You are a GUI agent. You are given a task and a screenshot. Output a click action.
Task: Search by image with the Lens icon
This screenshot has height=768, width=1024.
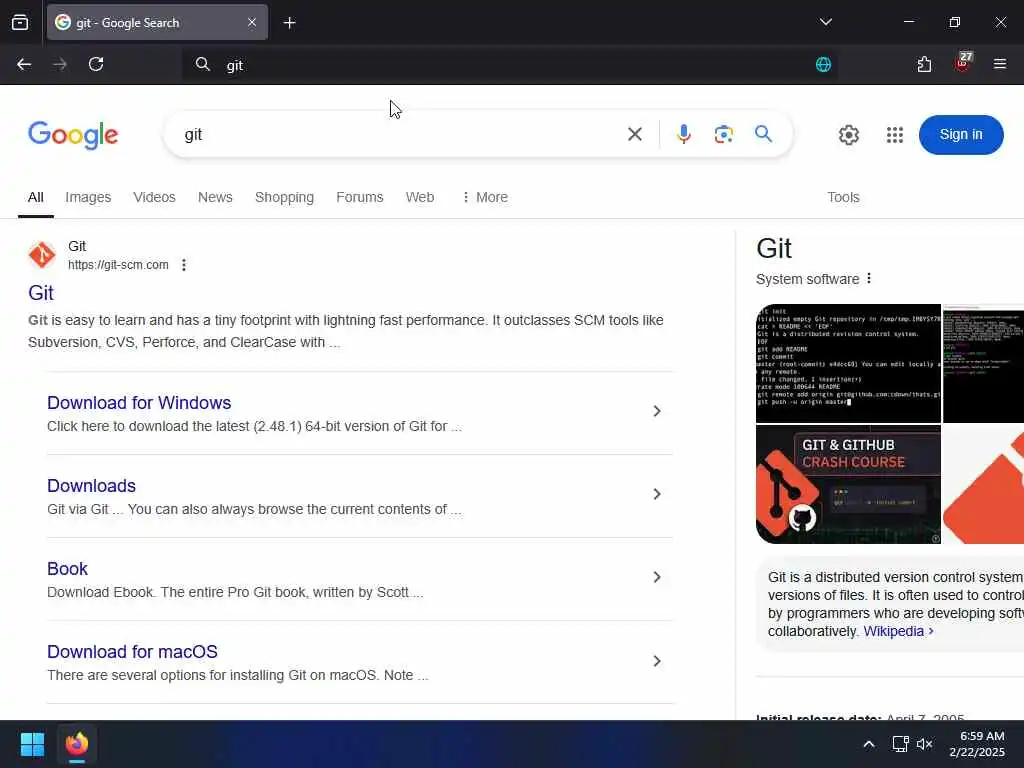(x=724, y=135)
